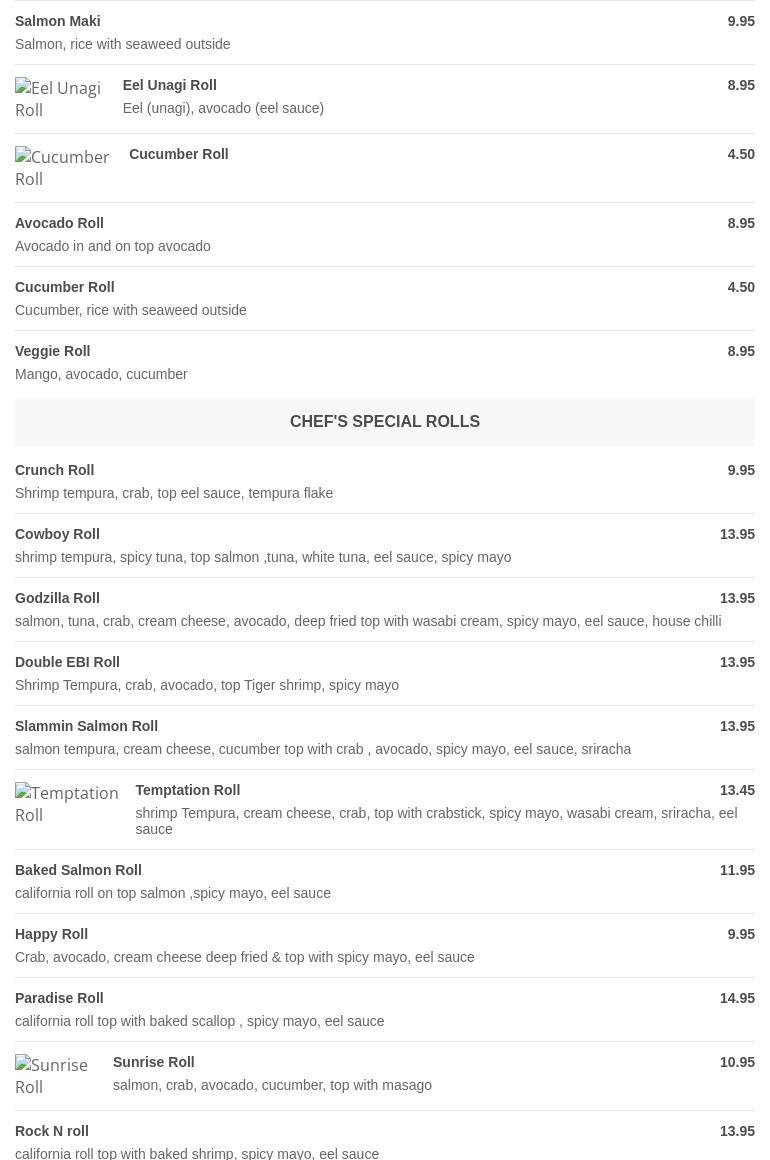
Task: Click the Rock N roll title
Action: coord(52,1131)
